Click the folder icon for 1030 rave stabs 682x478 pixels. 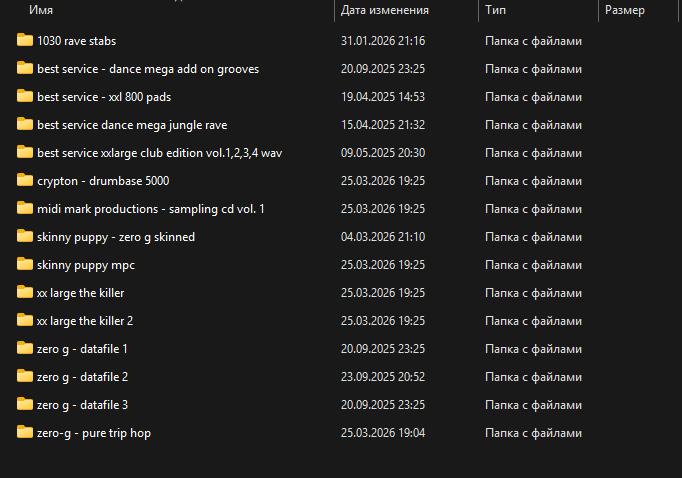pos(25,41)
